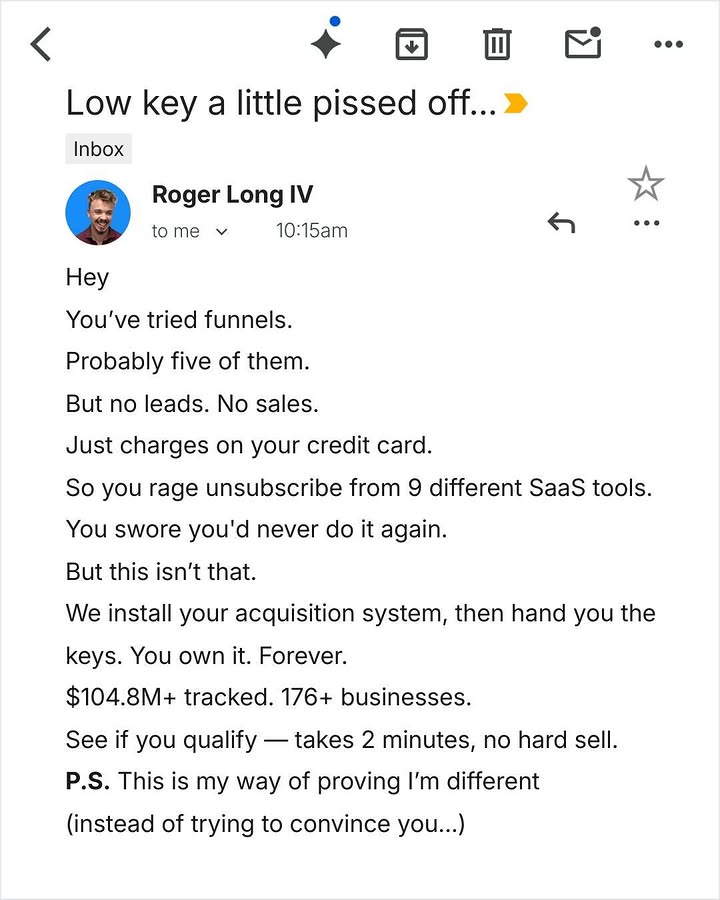The image size is (720, 900).
Task: Click the sender name Roger Long IV
Action: (233, 195)
